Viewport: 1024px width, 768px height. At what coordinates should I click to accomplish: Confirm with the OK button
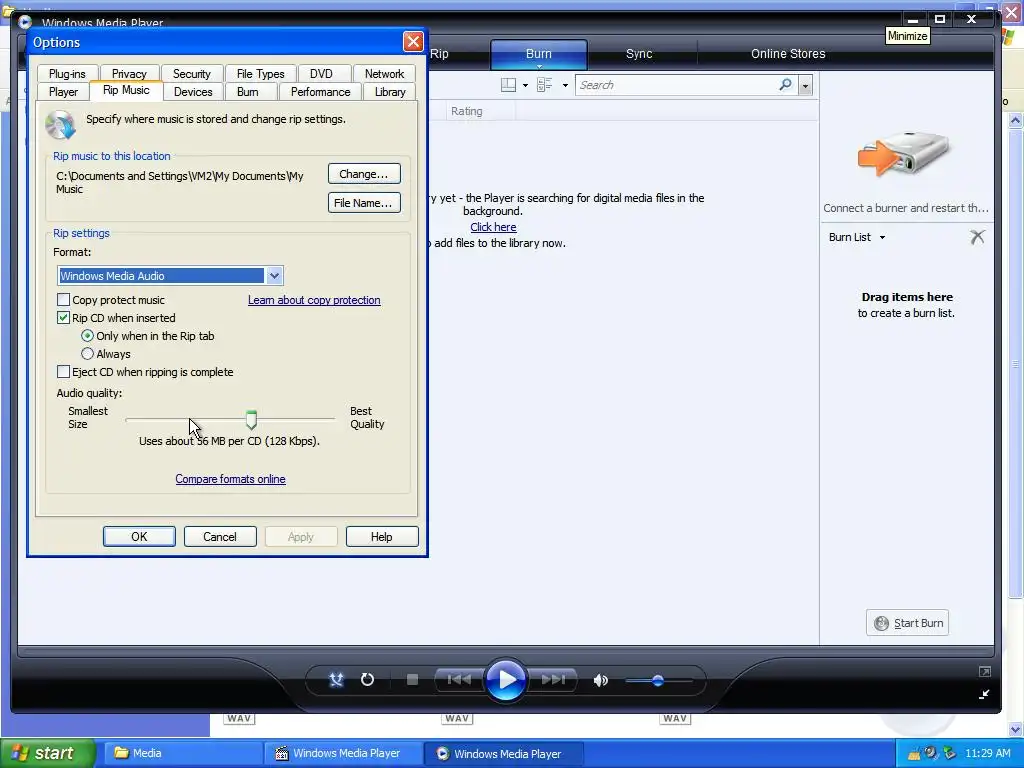coord(139,537)
